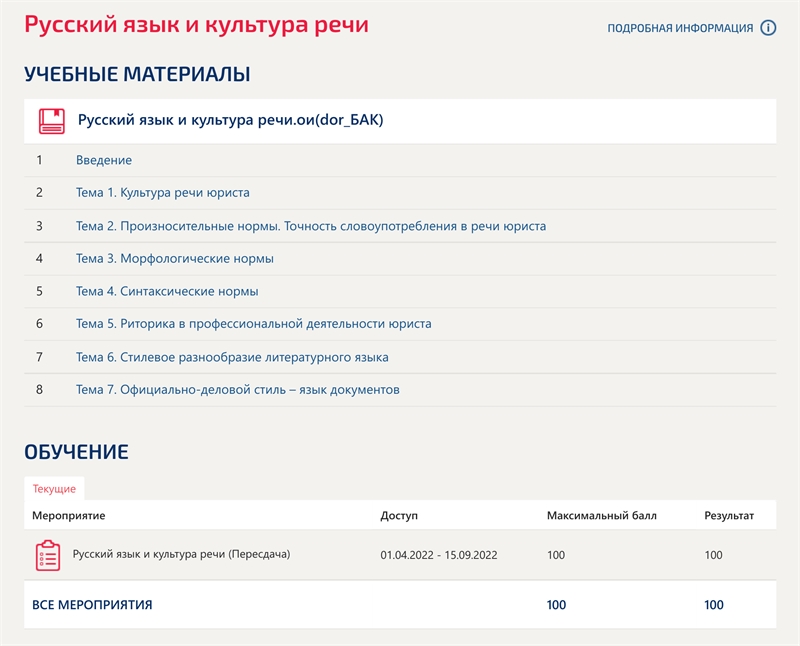Screen dimensions: 800x646
Task: Open Тема 7. Официально-деловой стиль link
Action: tap(238, 390)
